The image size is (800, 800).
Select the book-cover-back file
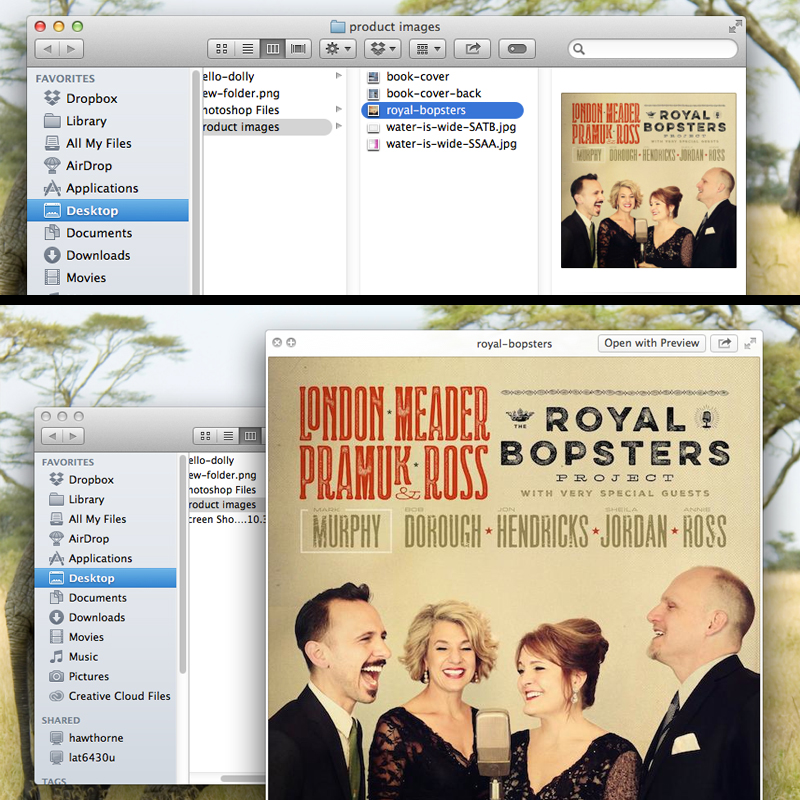[x=434, y=93]
